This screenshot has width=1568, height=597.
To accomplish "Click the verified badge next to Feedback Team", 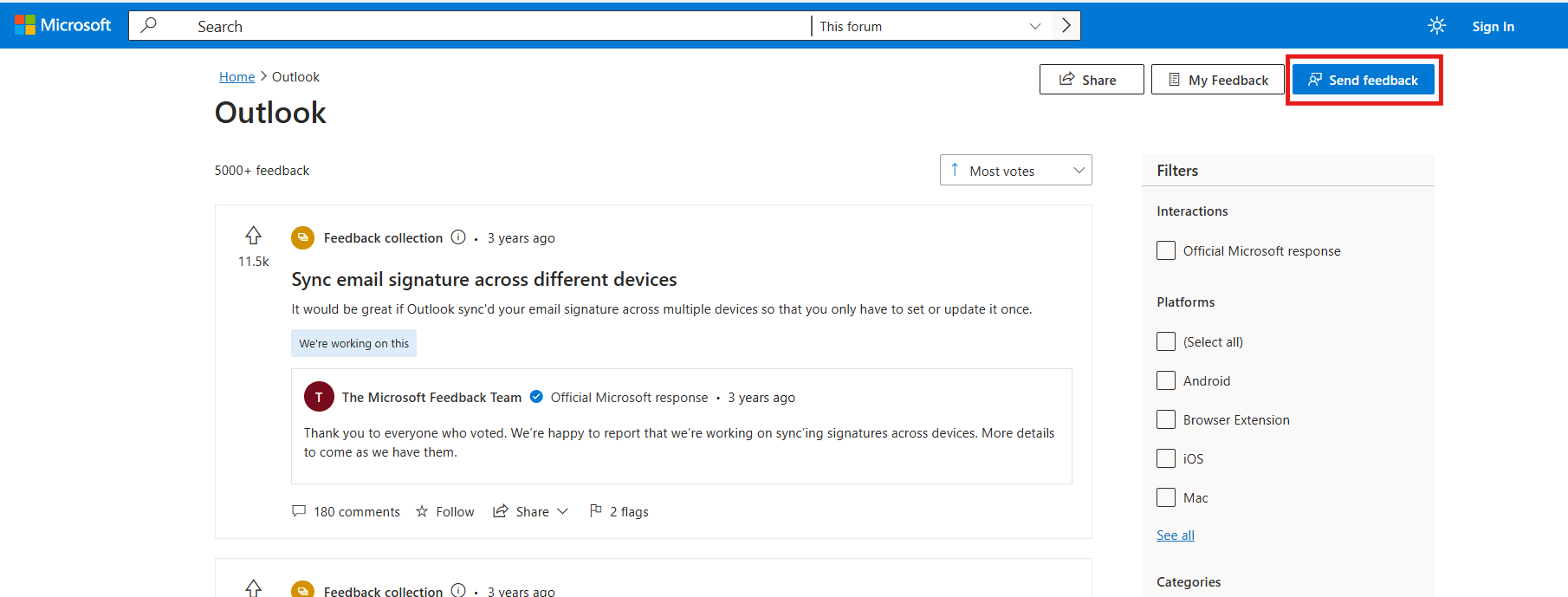I will pyautogui.click(x=536, y=397).
